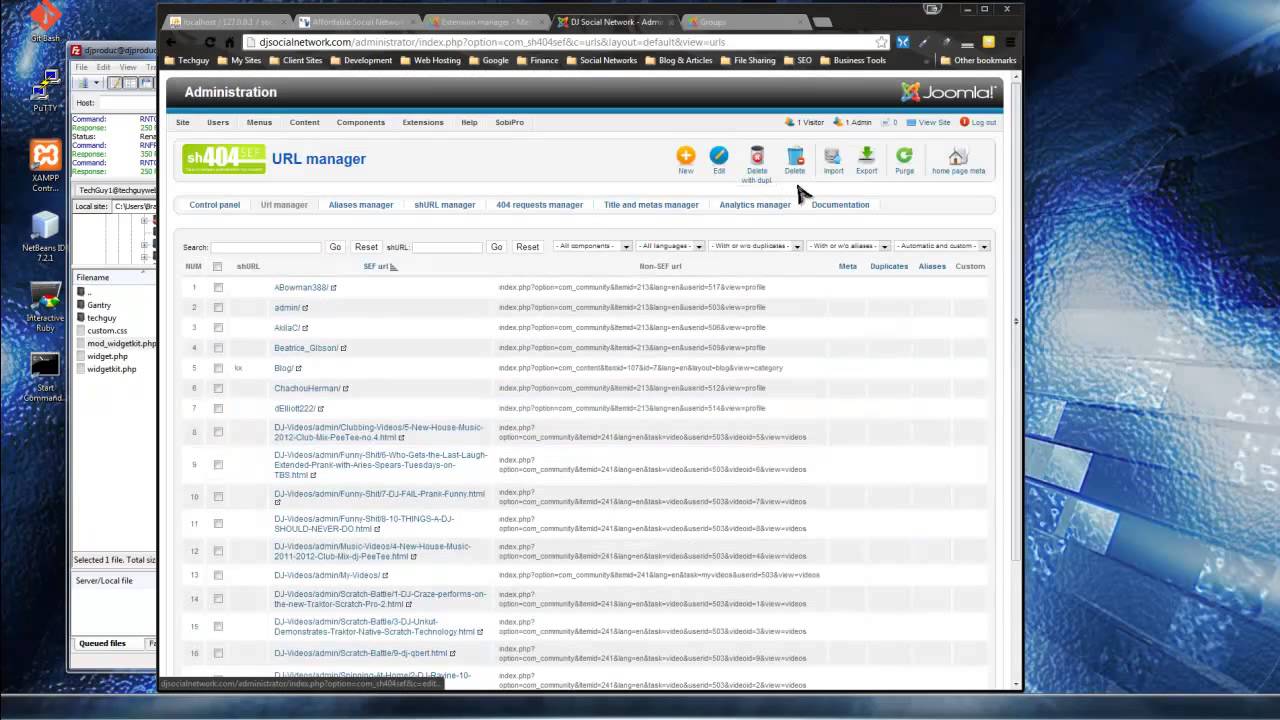Click Go button next to Search field
Viewport: 1280px width, 720px height.
point(335,247)
